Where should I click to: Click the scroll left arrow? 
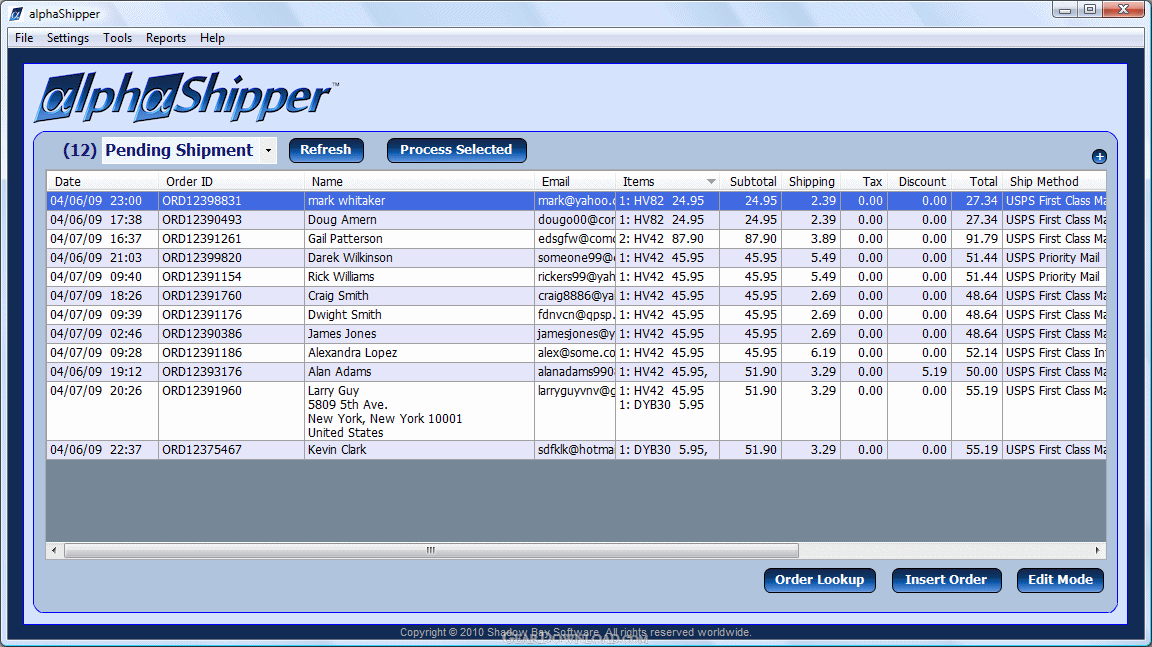[54, 550]
